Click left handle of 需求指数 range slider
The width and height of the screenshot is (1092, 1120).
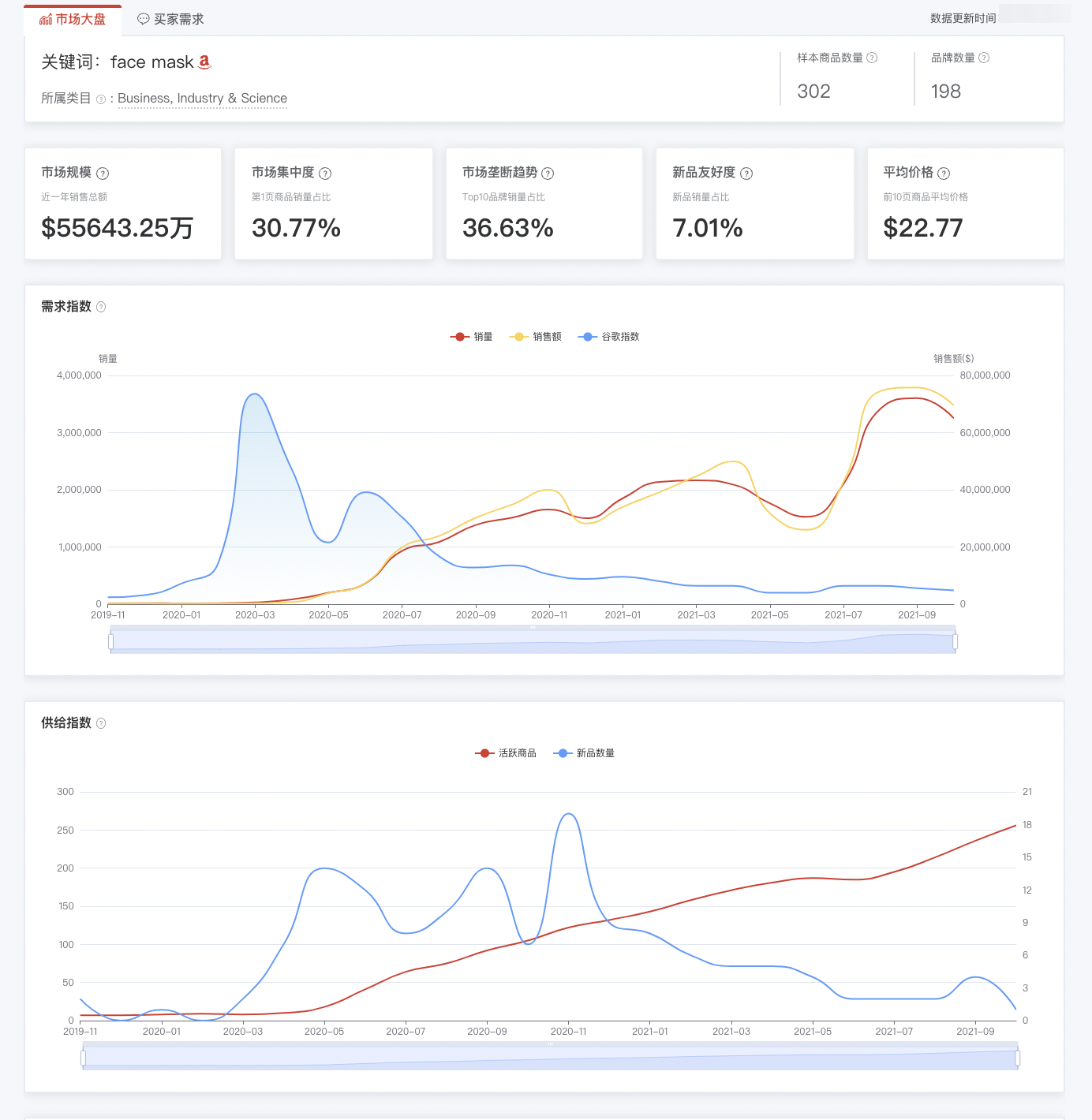coord(110,642)
